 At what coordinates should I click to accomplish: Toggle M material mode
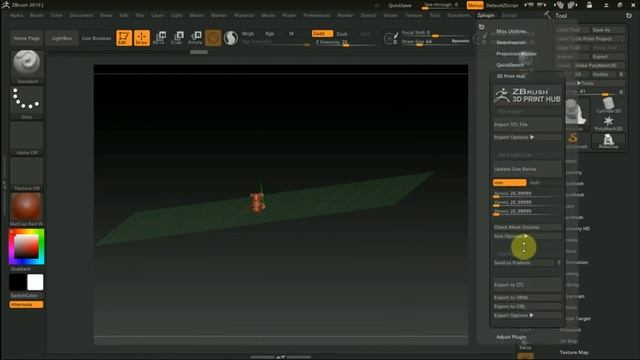291,34
